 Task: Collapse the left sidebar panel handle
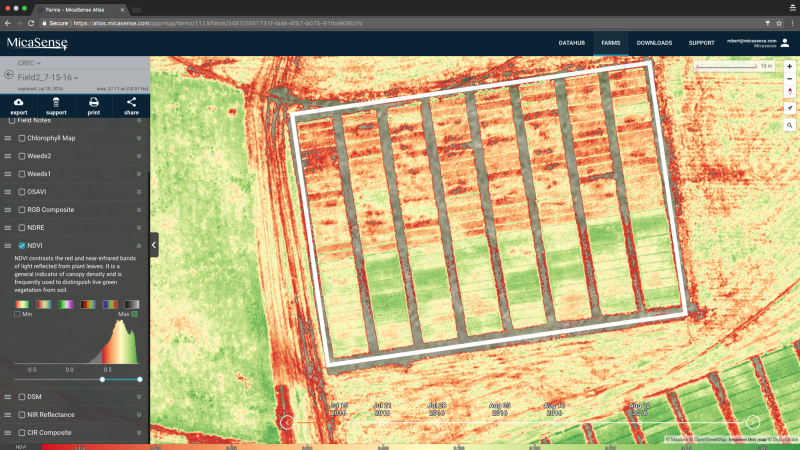click(154, 244)
